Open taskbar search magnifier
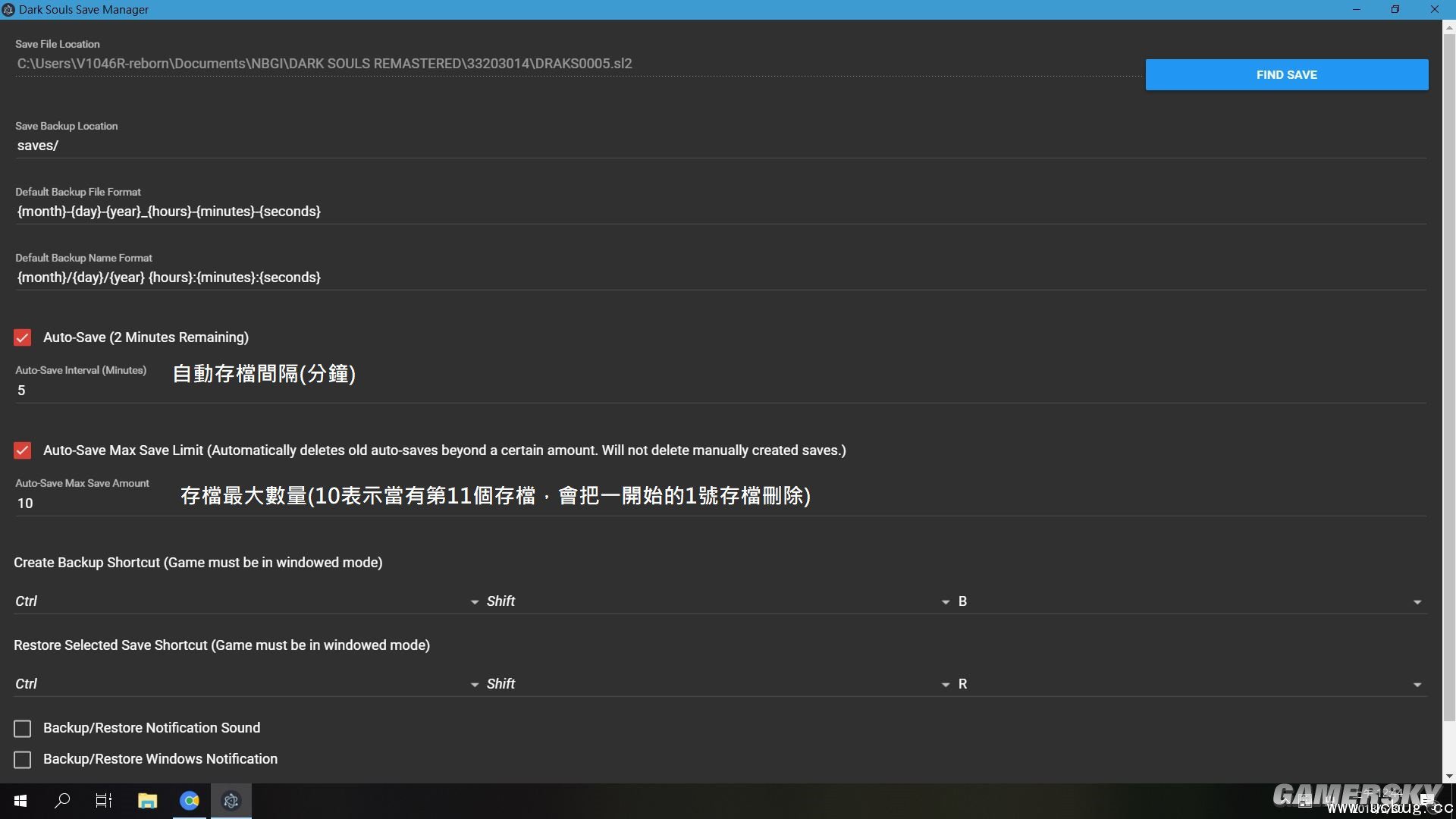 [x=62, y=801]
